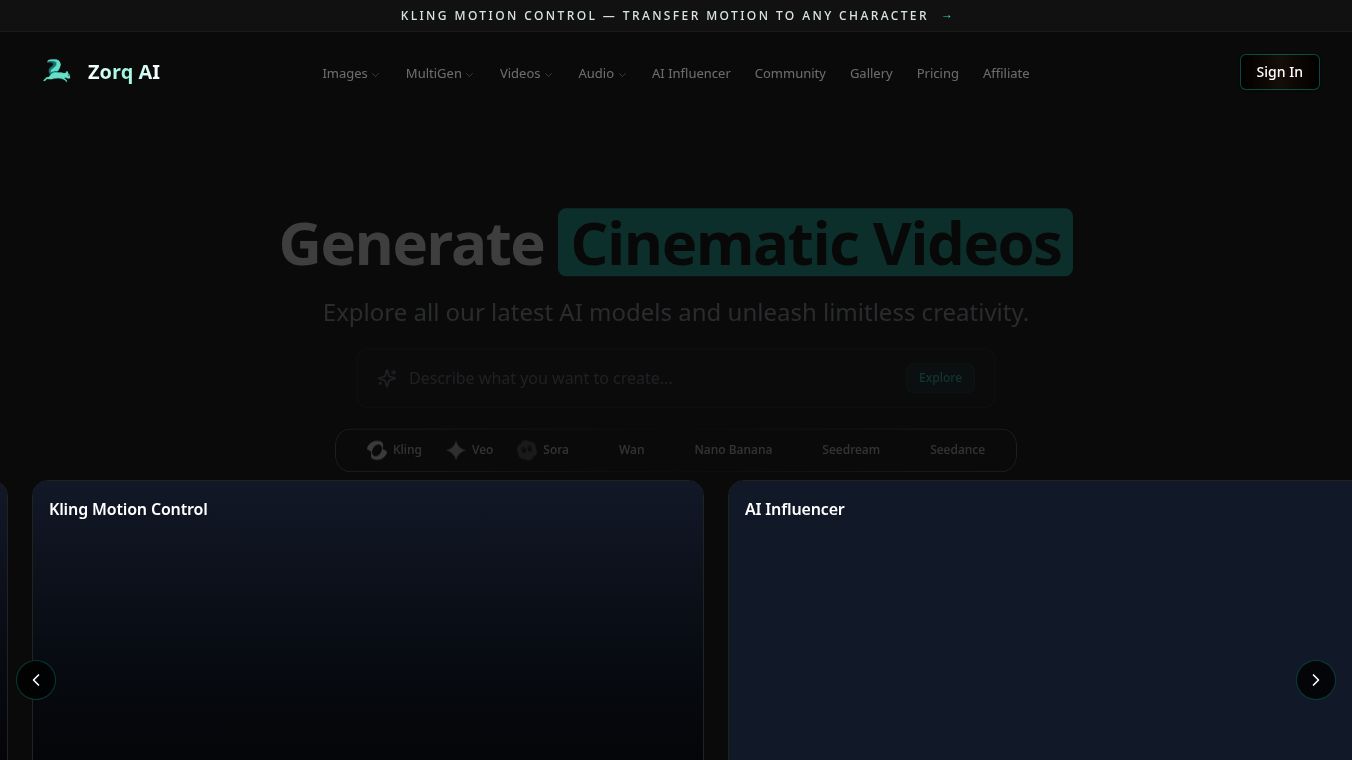Click the Explore button
The image size is (1352, 760).
940,378
